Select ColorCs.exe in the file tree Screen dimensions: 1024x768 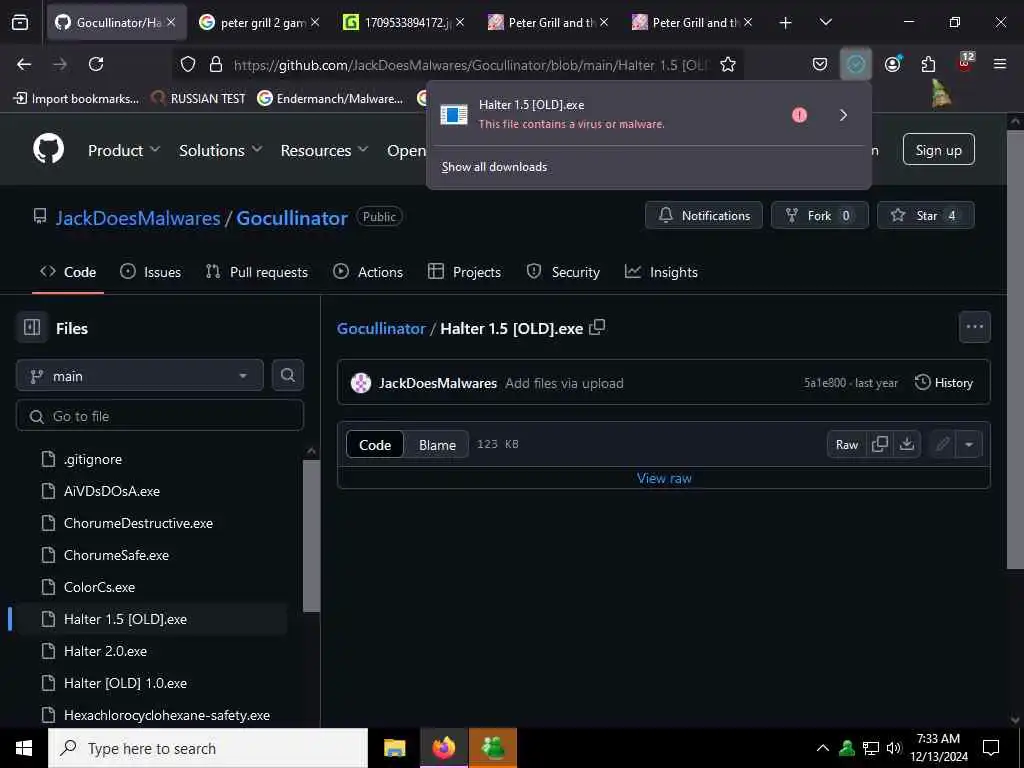[x=99, y=586]
